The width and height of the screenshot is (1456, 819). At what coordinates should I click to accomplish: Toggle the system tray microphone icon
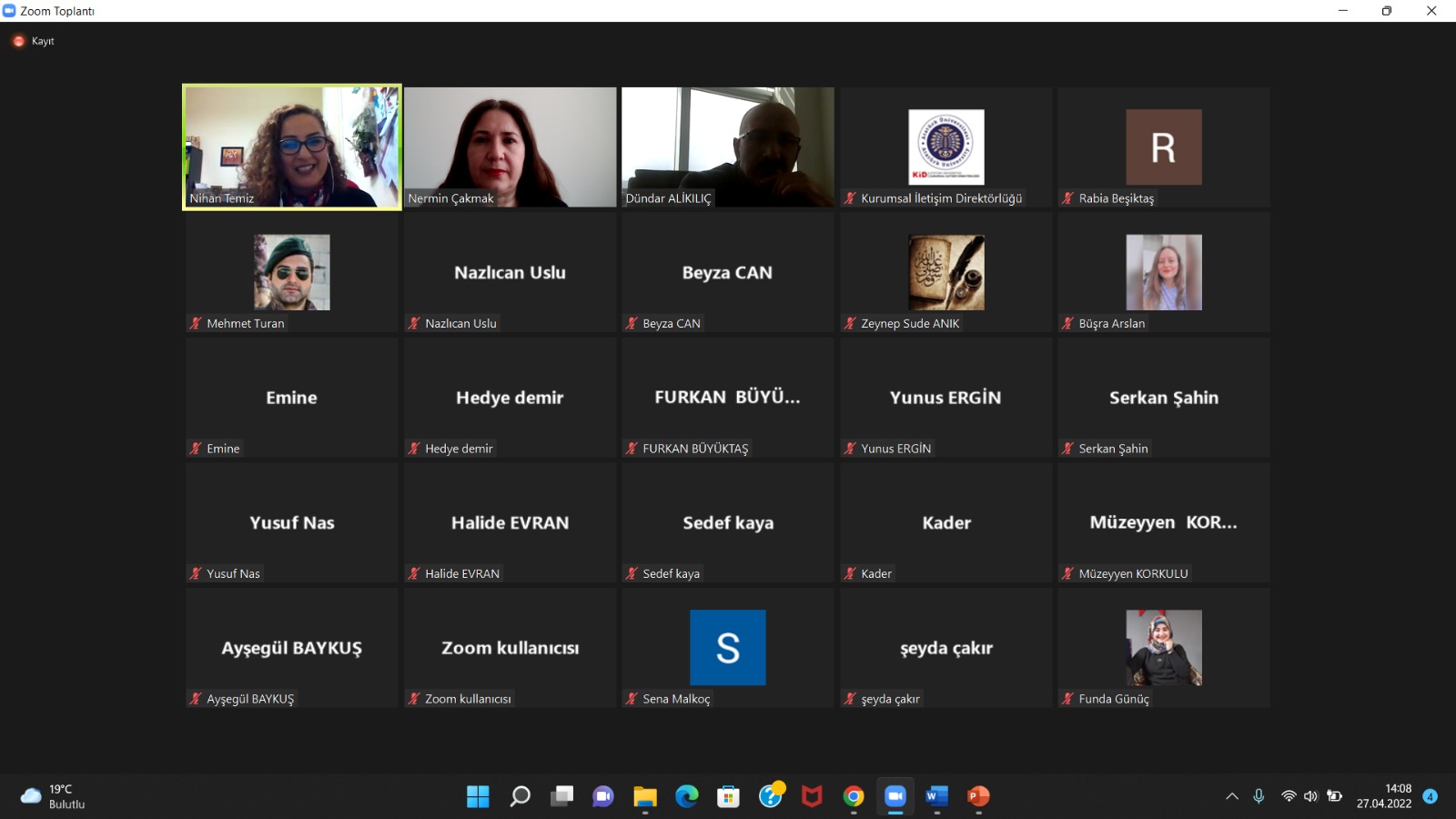point(1259,796)
